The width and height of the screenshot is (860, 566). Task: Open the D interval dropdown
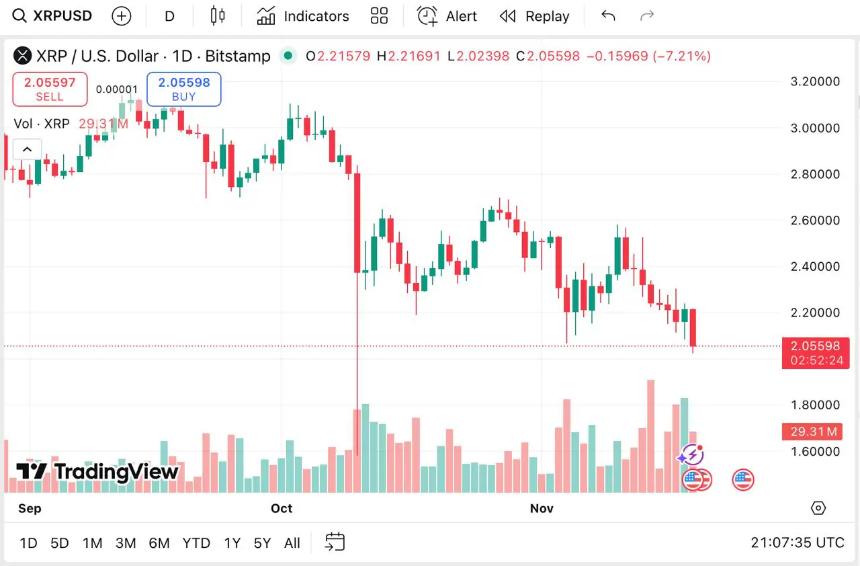169,16
